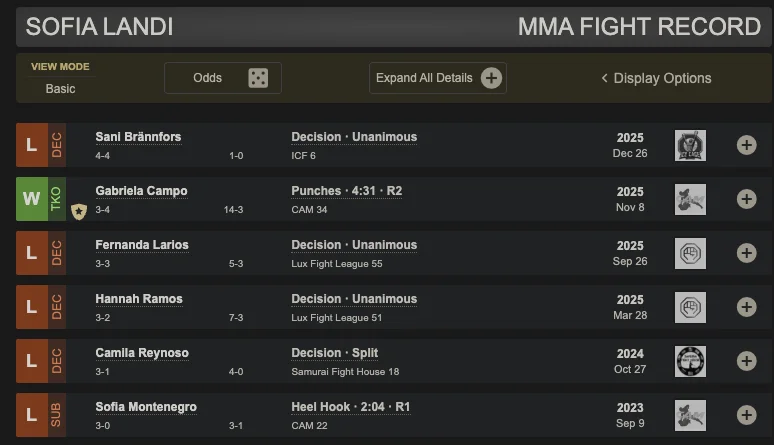Click the green W result box

pyautogui.click(x=31, y=199)
